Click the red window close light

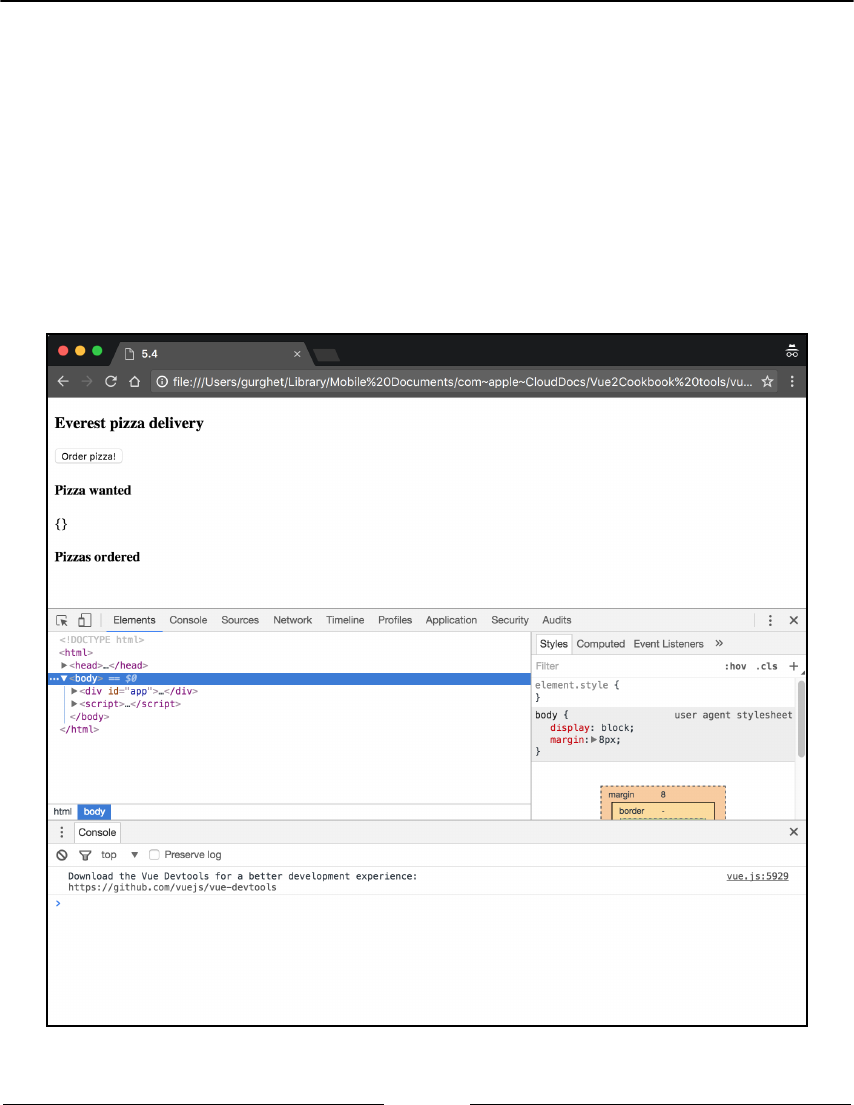tap(63, 351)
